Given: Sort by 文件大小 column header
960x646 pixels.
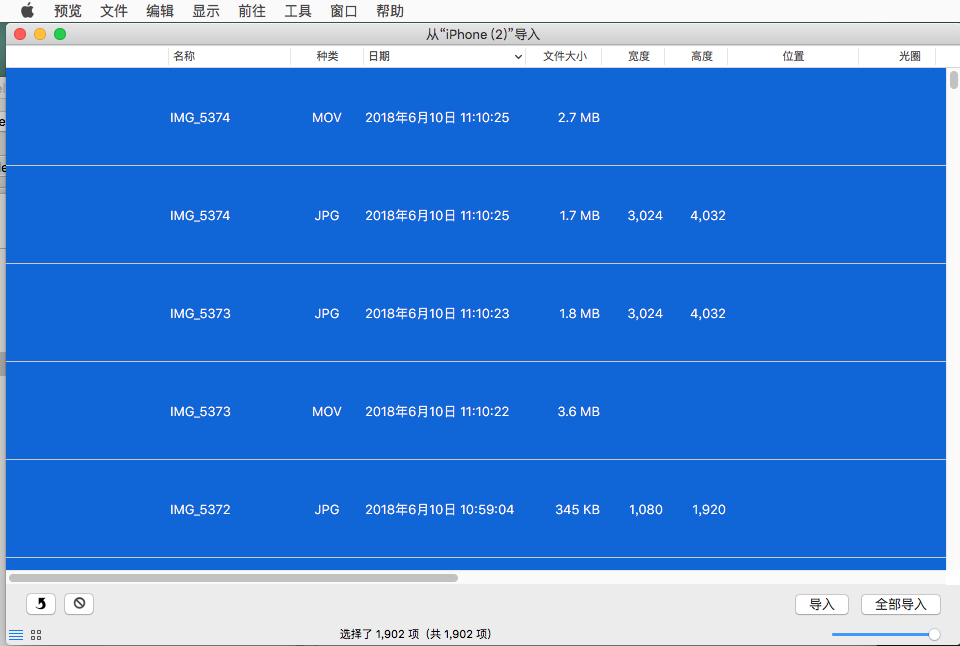Looking at the screenshot, I should pyautogui.click(x=564, y=56).
